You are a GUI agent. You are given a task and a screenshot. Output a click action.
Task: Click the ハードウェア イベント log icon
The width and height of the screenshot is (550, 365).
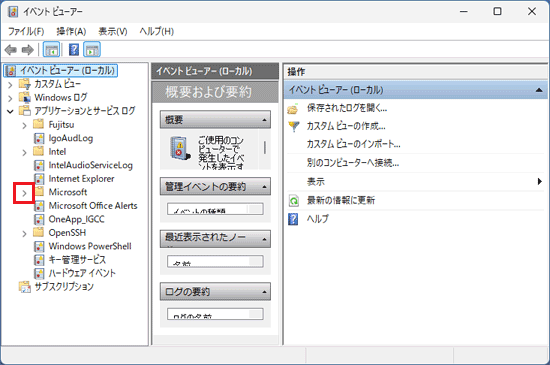click(x=39, y=273)
